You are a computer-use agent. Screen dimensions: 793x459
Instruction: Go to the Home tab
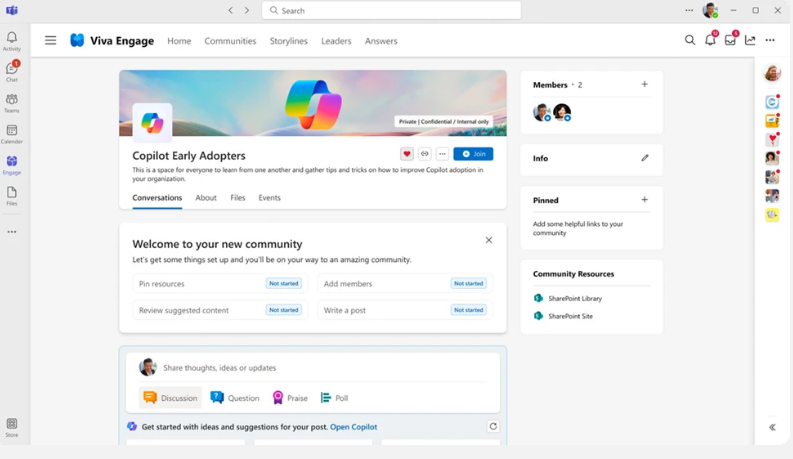coord(179,41)
